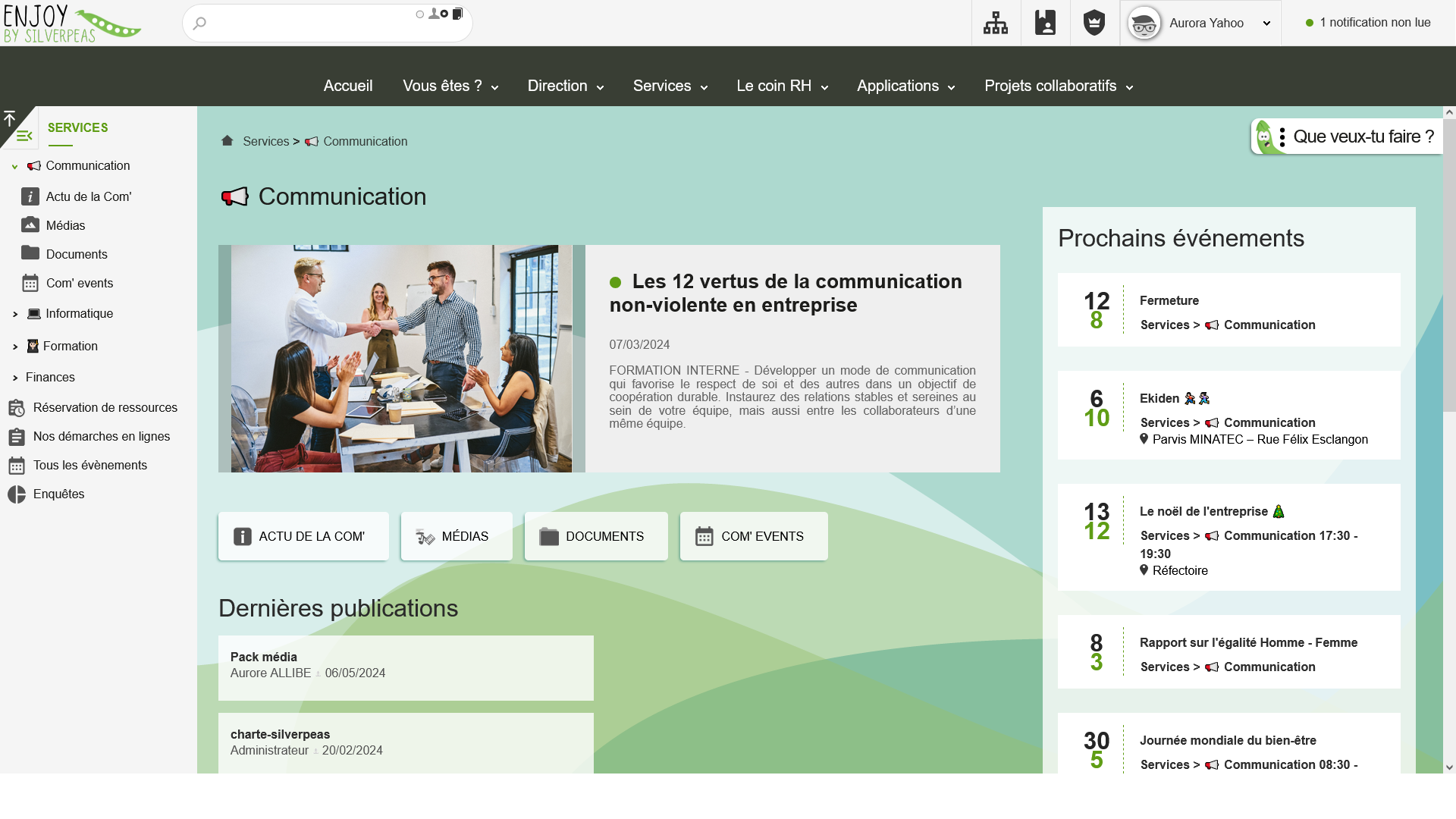Open the Que veux-tu faire ? button
Image resolution: width=1456 pixels, height=819 pixels.
click(x=1347, y=137)
